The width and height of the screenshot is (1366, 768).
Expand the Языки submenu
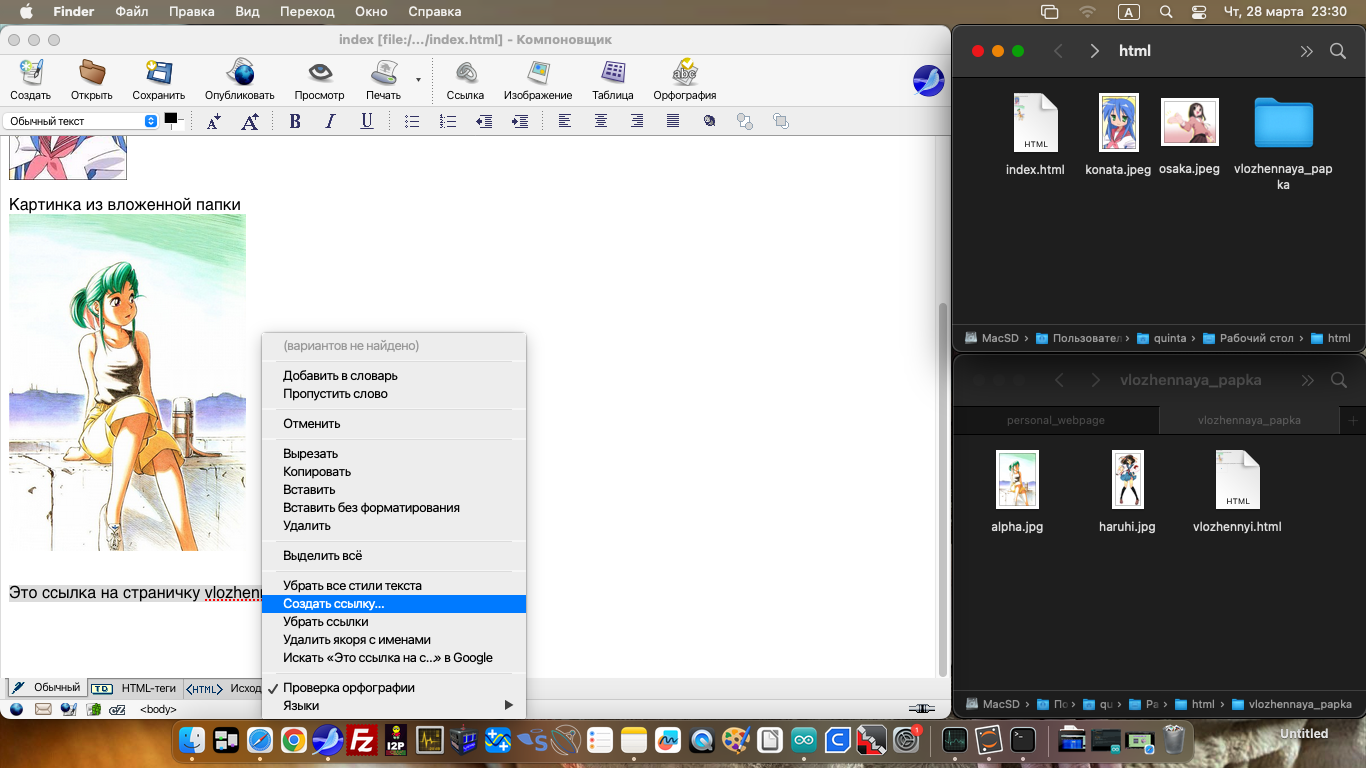point(393,706)
